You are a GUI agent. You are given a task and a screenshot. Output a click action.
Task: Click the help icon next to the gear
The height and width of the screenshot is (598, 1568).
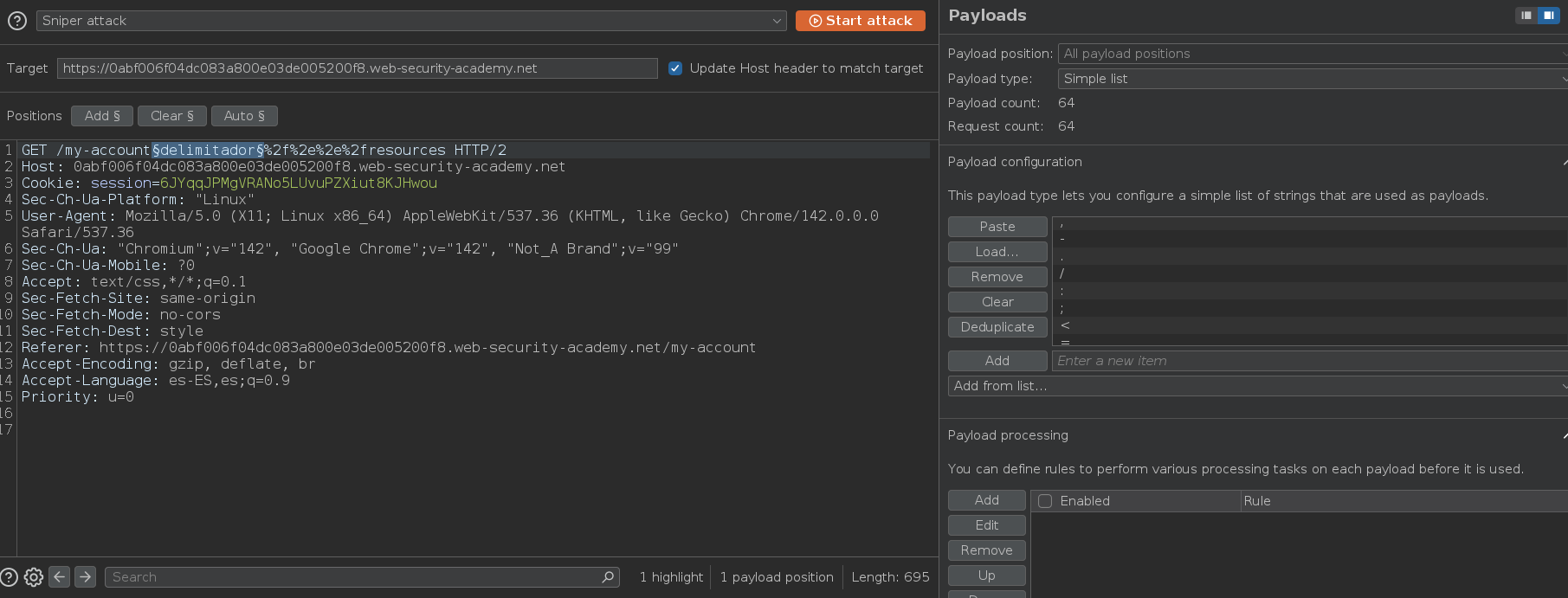(9, 577)
